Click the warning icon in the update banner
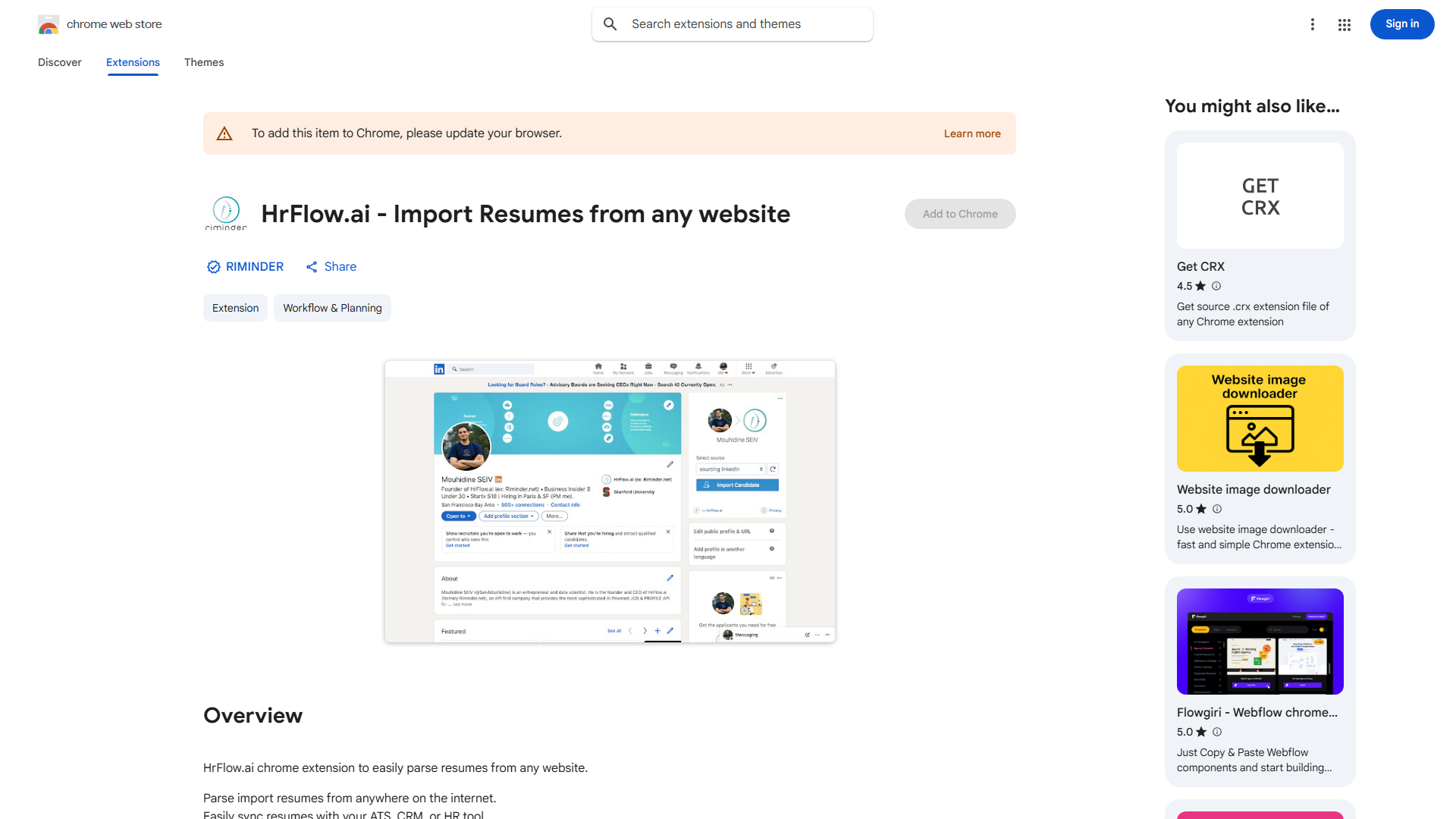 [224, 133]
